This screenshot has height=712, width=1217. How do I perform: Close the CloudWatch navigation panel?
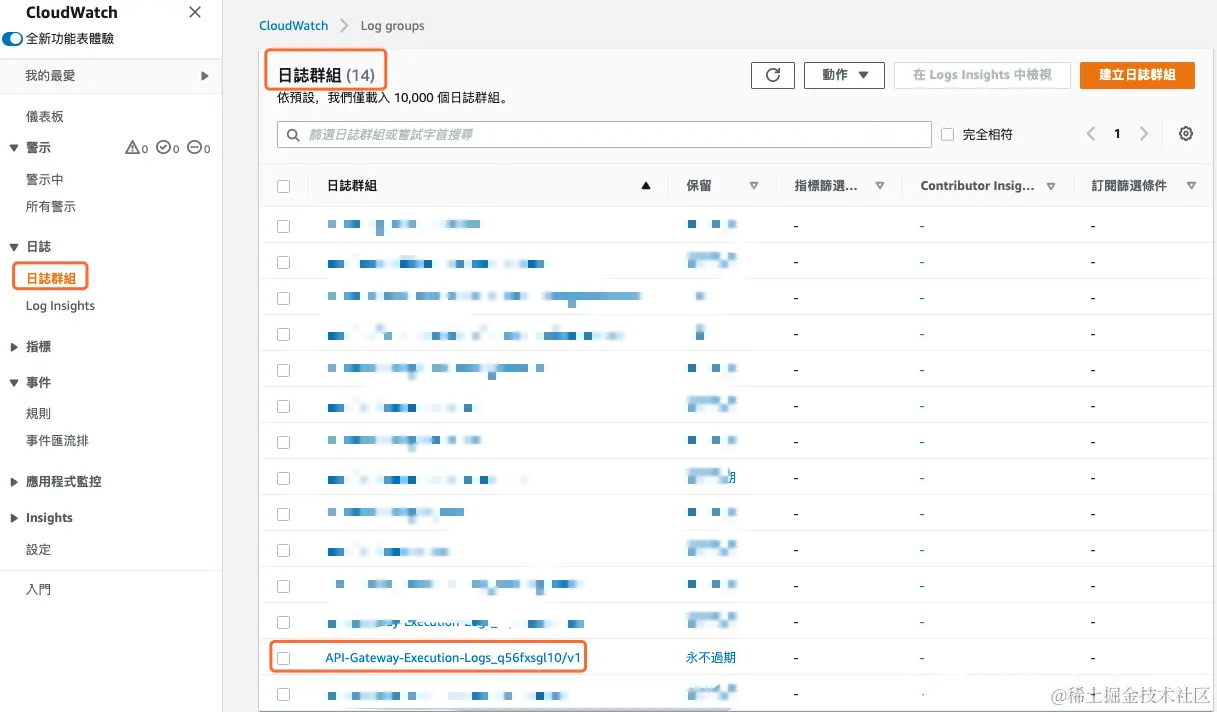(x=195, y=13)
